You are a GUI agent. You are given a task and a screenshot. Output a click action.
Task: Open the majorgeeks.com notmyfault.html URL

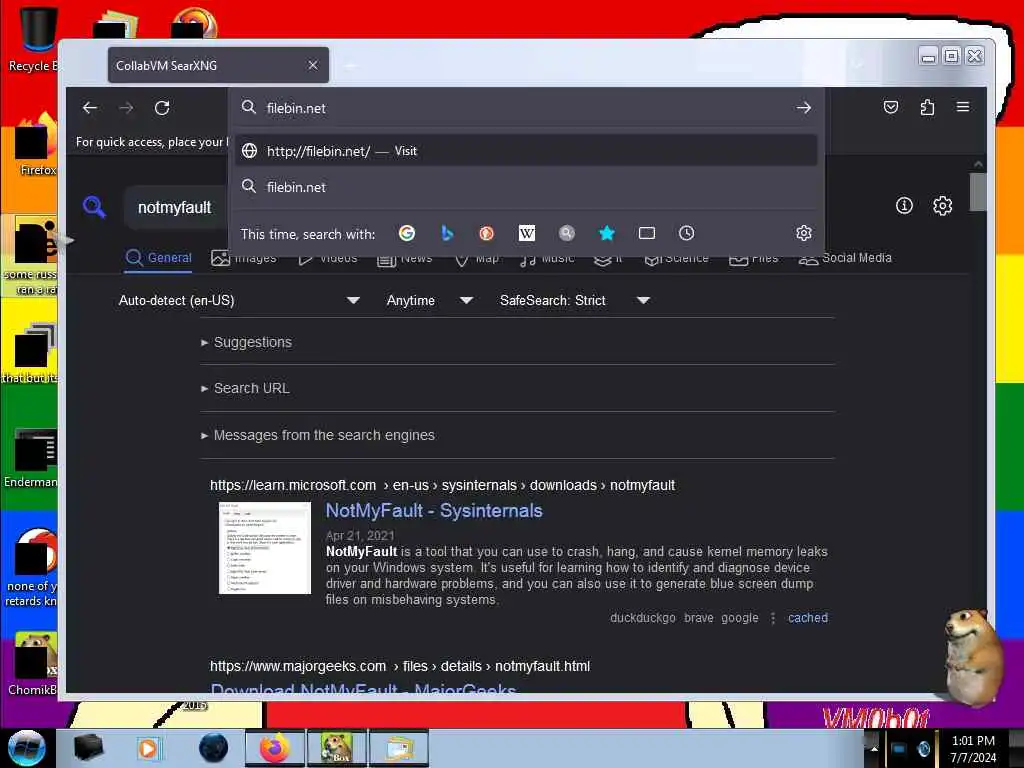click(400, 666)
